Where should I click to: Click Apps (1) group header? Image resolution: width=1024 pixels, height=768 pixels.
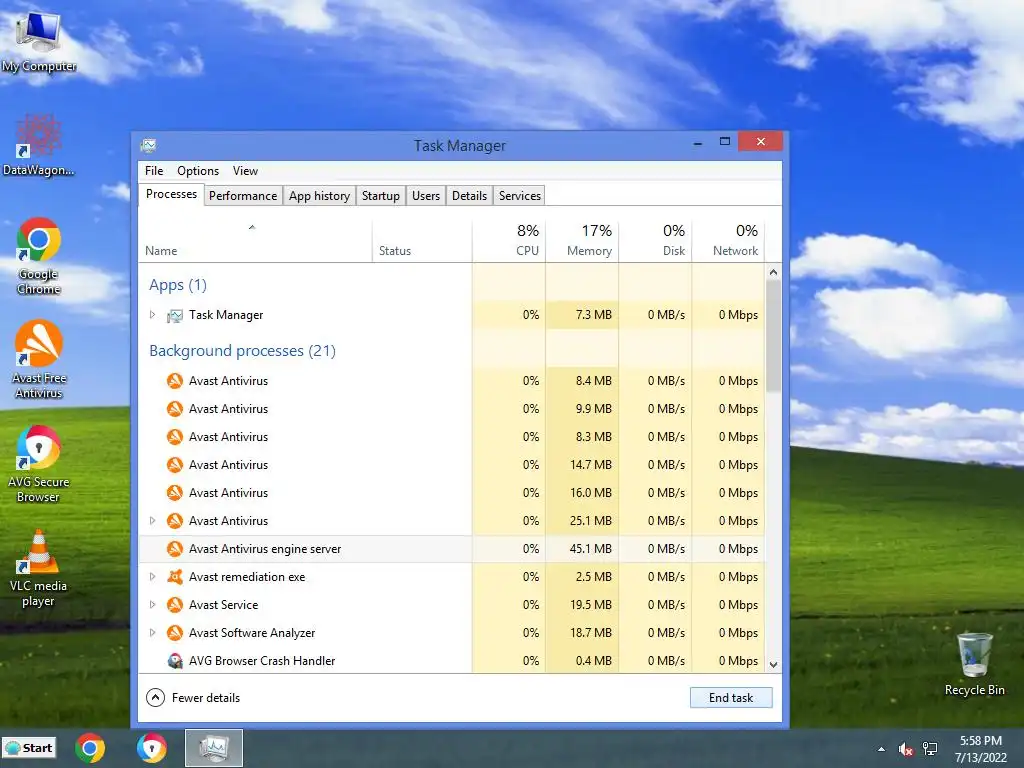coord(178,285)
